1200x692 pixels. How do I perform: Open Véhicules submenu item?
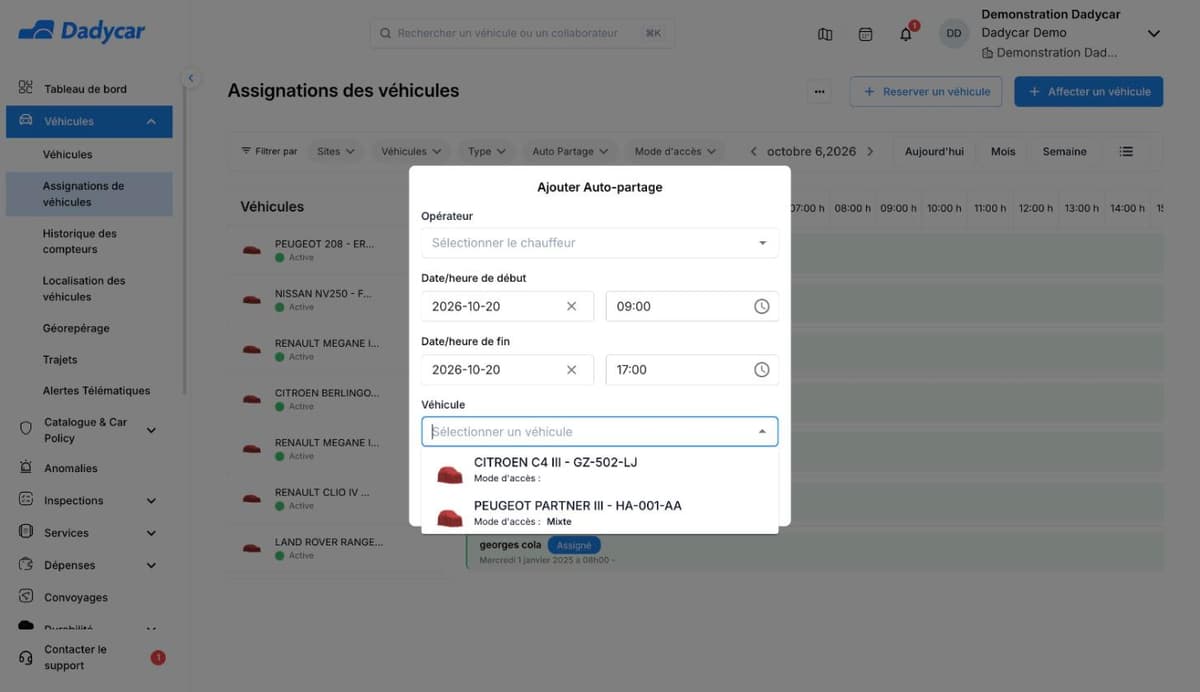pos(67,154)
